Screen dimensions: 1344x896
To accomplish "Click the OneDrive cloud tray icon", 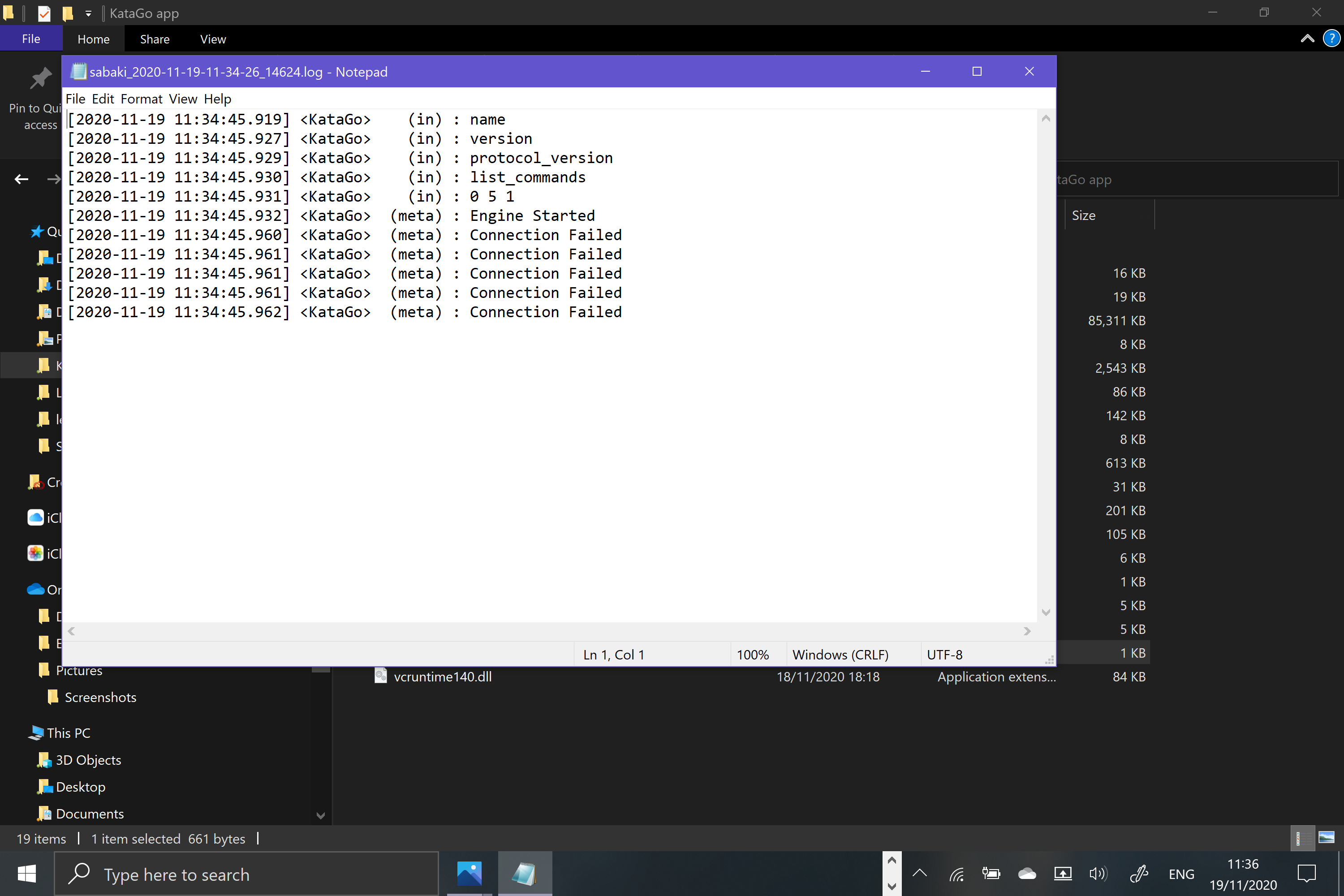I will coord(1027,874).
